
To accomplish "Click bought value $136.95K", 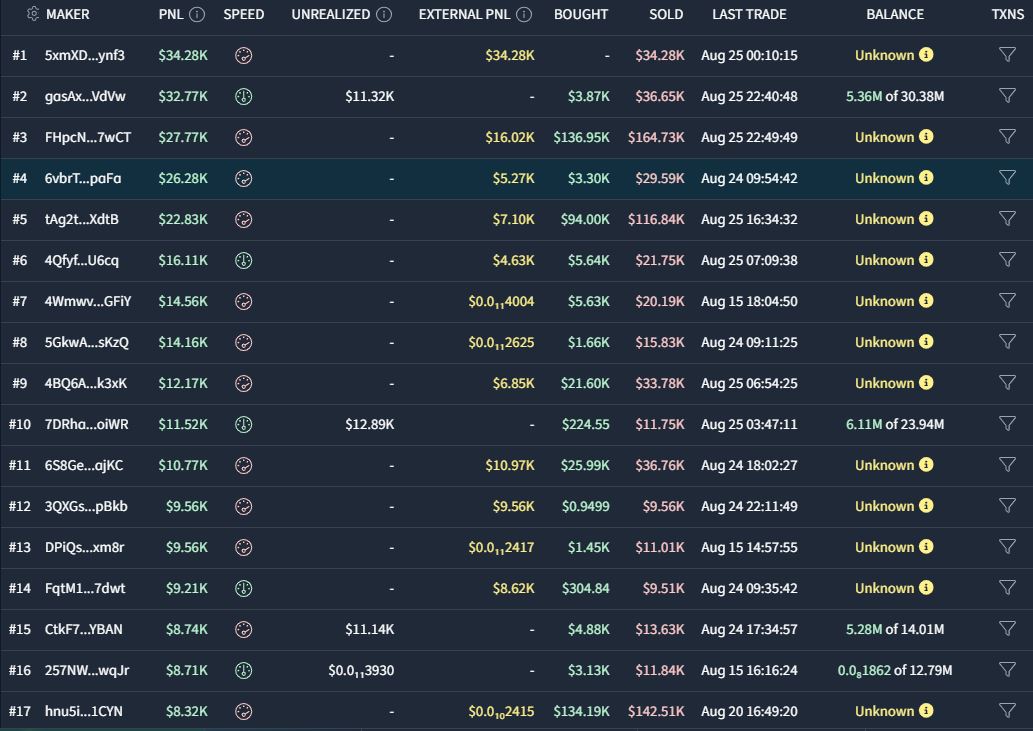I will click(581, 138).
